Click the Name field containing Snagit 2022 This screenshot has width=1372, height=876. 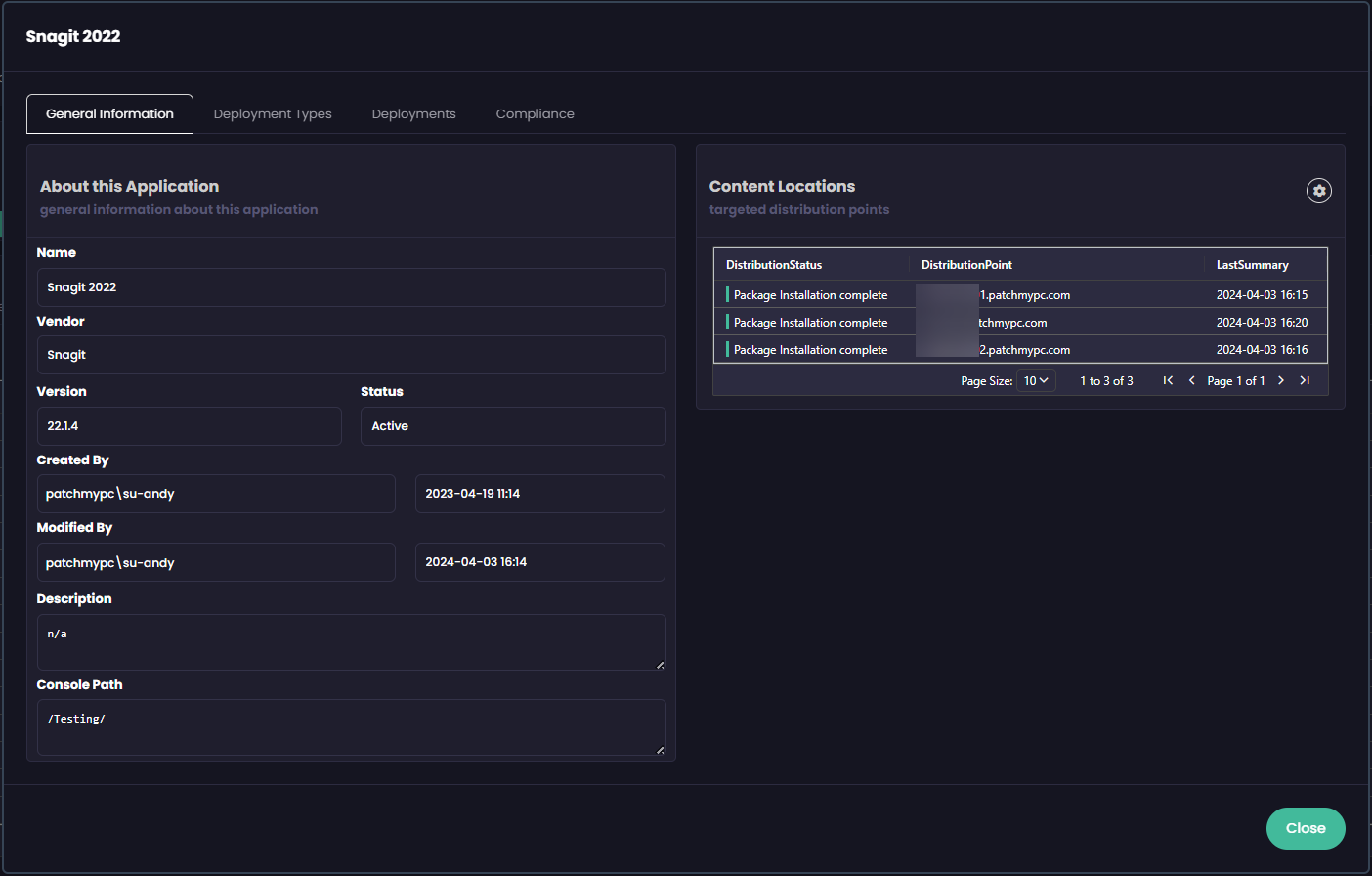point(351,287)
